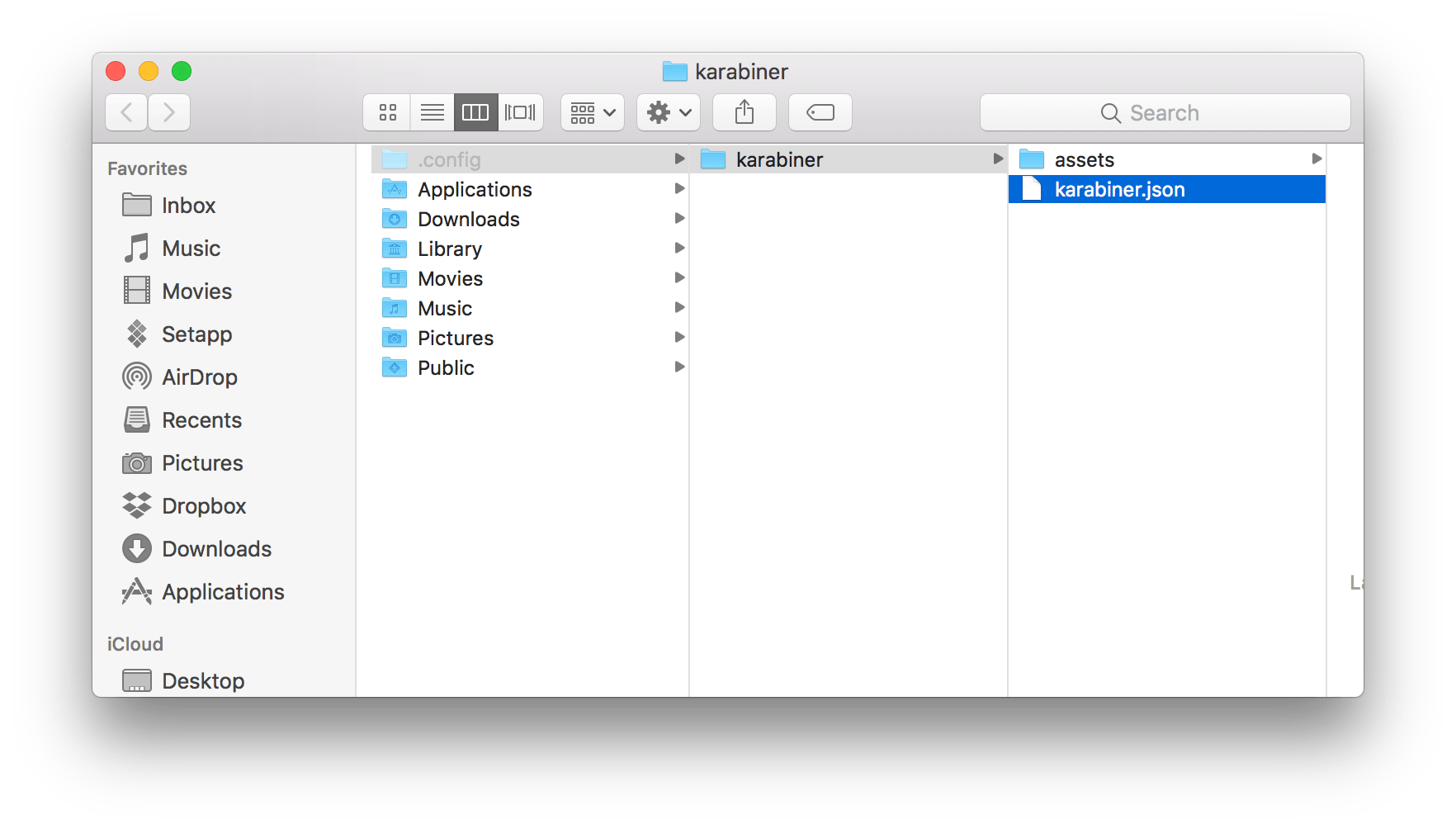Select Inbox in the Favorites sidebar

(188, 206)
